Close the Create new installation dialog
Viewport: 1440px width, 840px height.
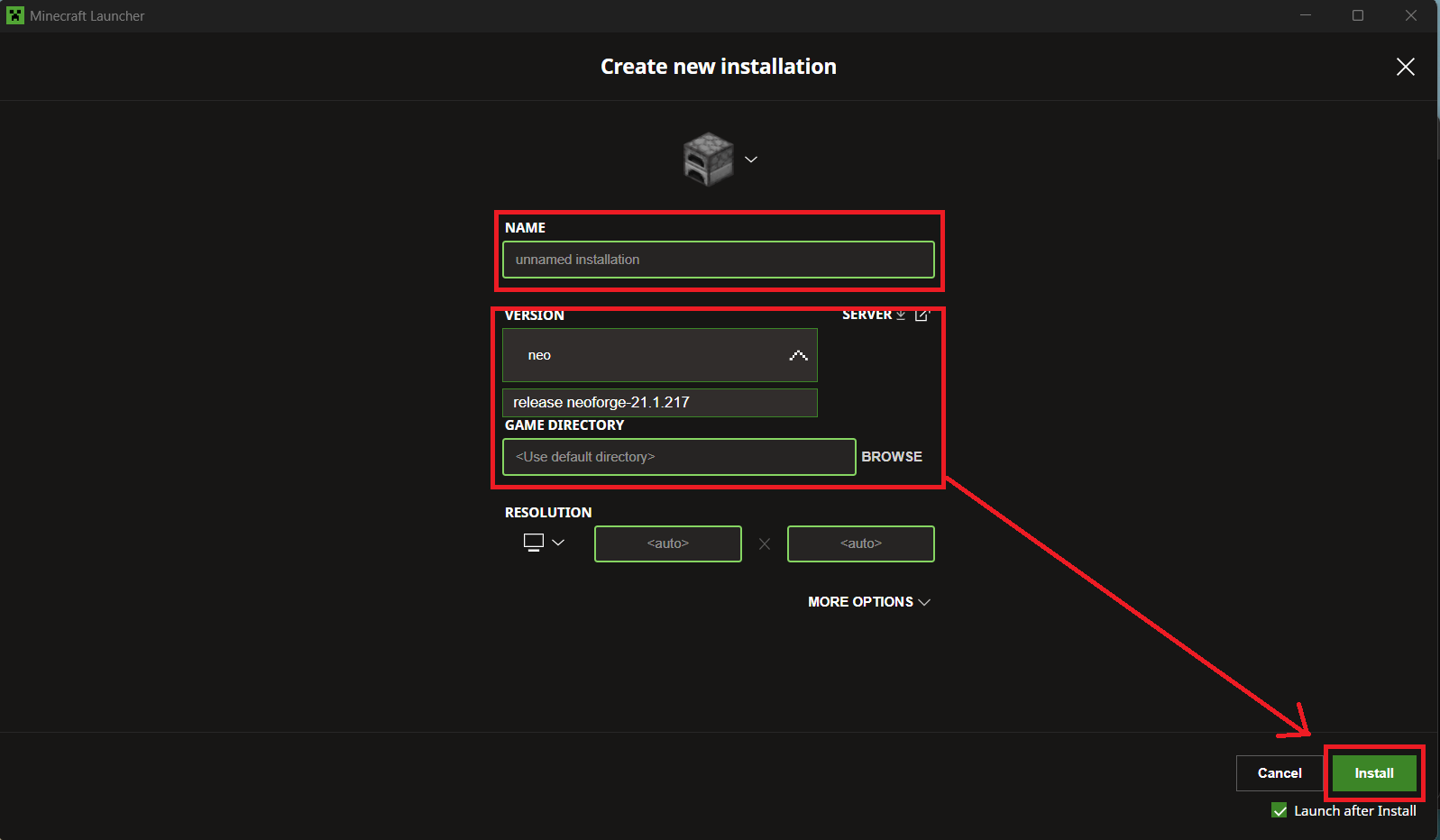click(1405, 67)
